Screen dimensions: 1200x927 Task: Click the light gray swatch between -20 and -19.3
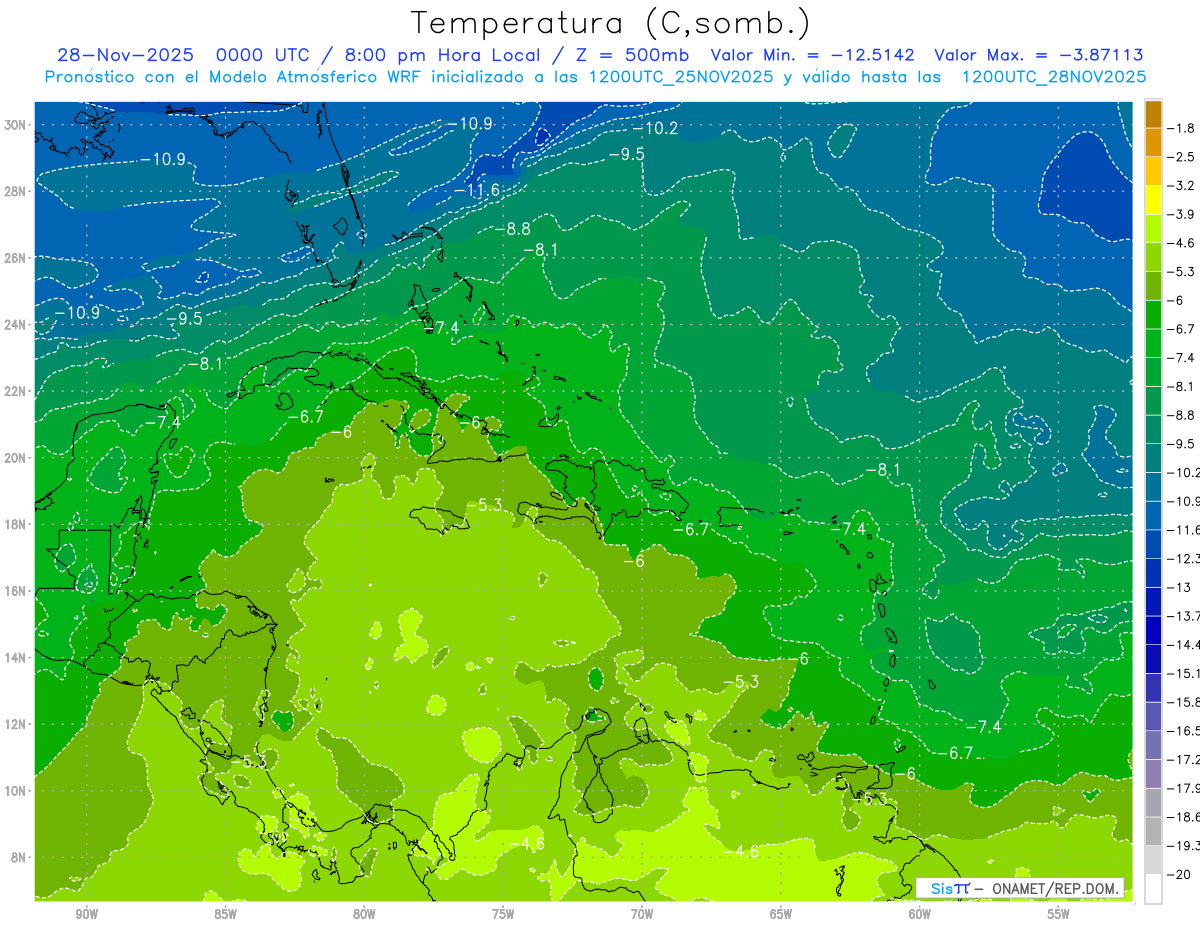pyautogui.click(x=1153, y=861)
